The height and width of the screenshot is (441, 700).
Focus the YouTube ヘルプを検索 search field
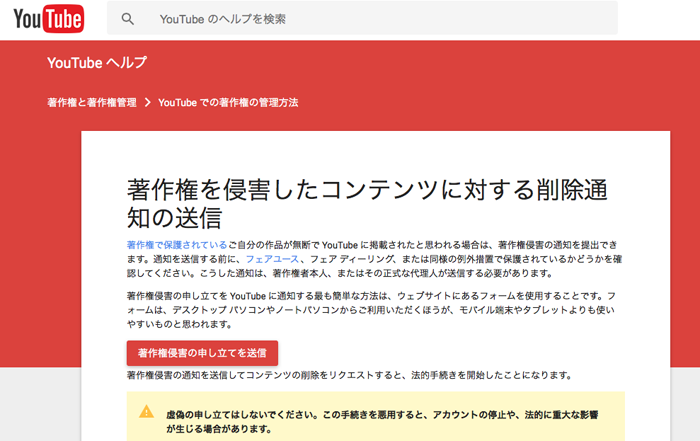tap(362, 19)
